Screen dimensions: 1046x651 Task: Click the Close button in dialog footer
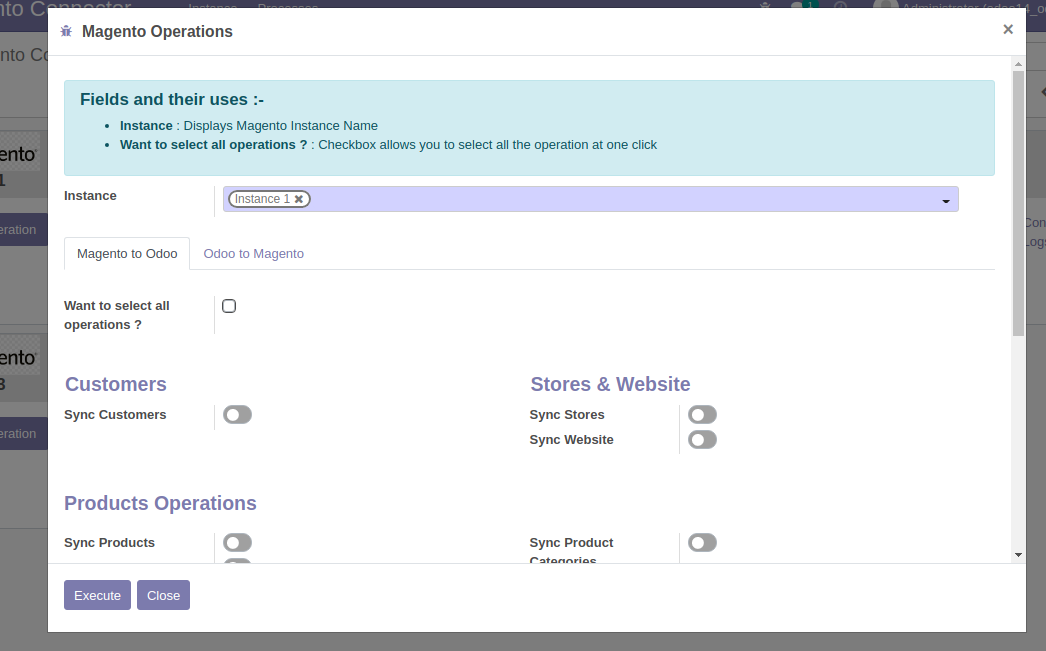click(x=163, y=595)
